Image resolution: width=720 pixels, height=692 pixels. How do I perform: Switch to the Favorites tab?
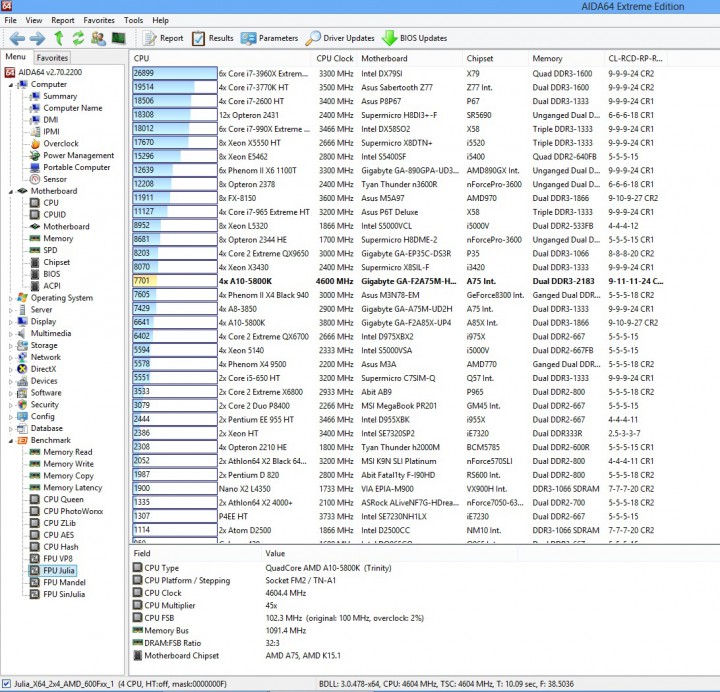pyautogui.click(x=52, y=57)
